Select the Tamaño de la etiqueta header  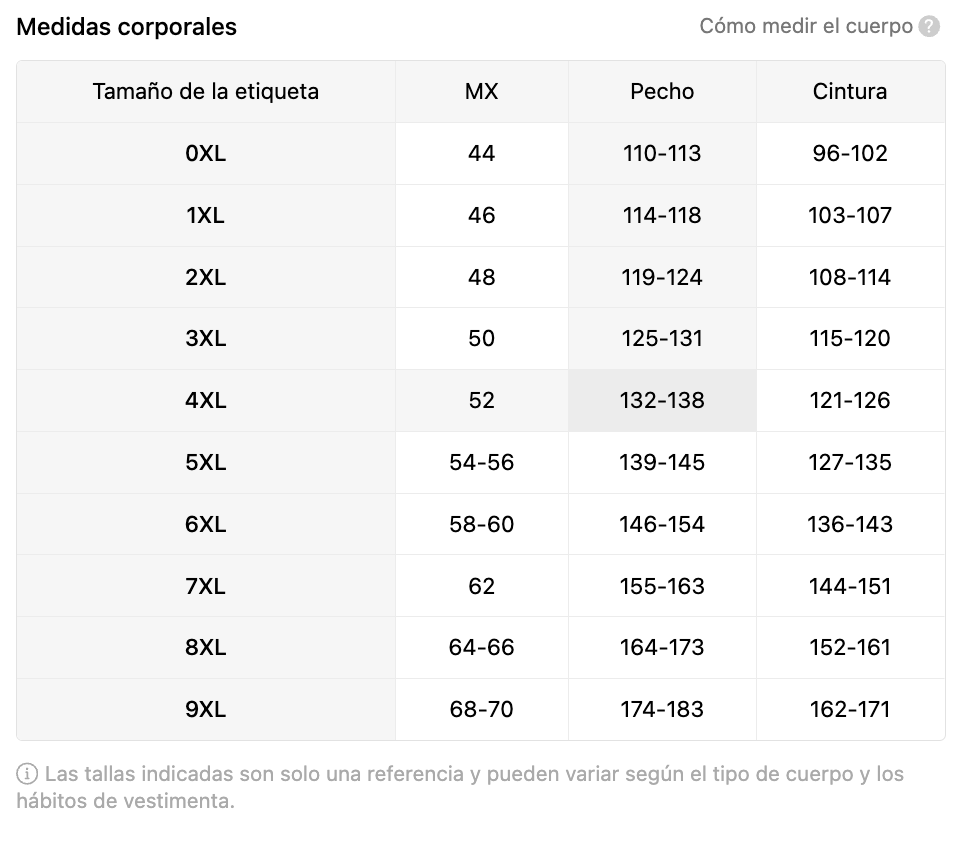click(x=206, y=92)
